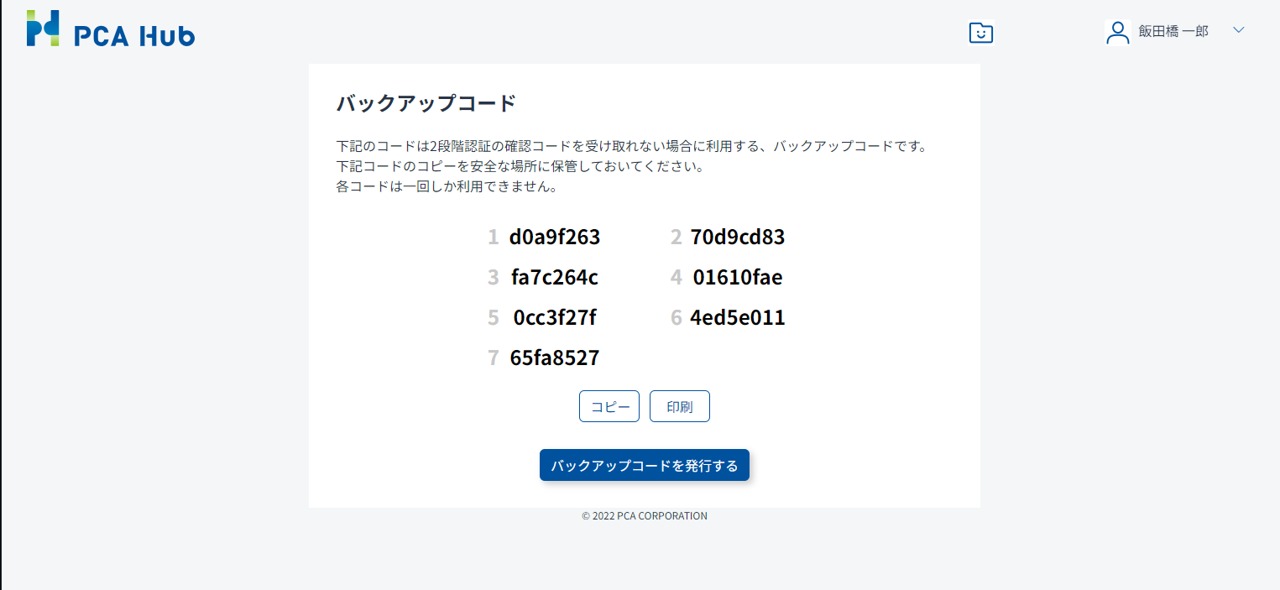The width and height of the screenshot is (1280, 590).
Task: Select backup code fa7c264c
Action: [x=554, y=277]
